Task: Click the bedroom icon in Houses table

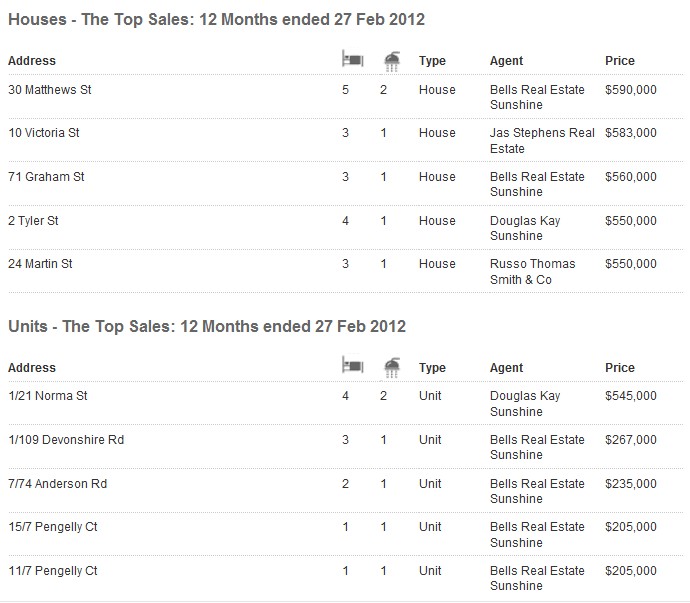Action: (352, 59)
